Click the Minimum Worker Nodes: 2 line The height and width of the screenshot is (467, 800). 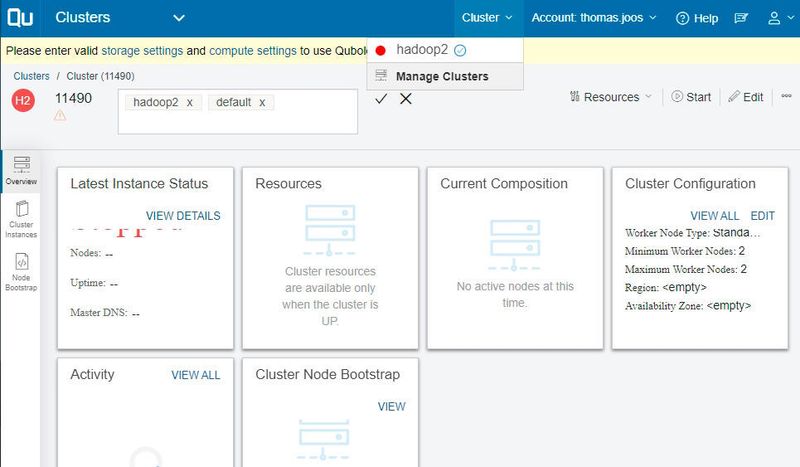[685, 251]
